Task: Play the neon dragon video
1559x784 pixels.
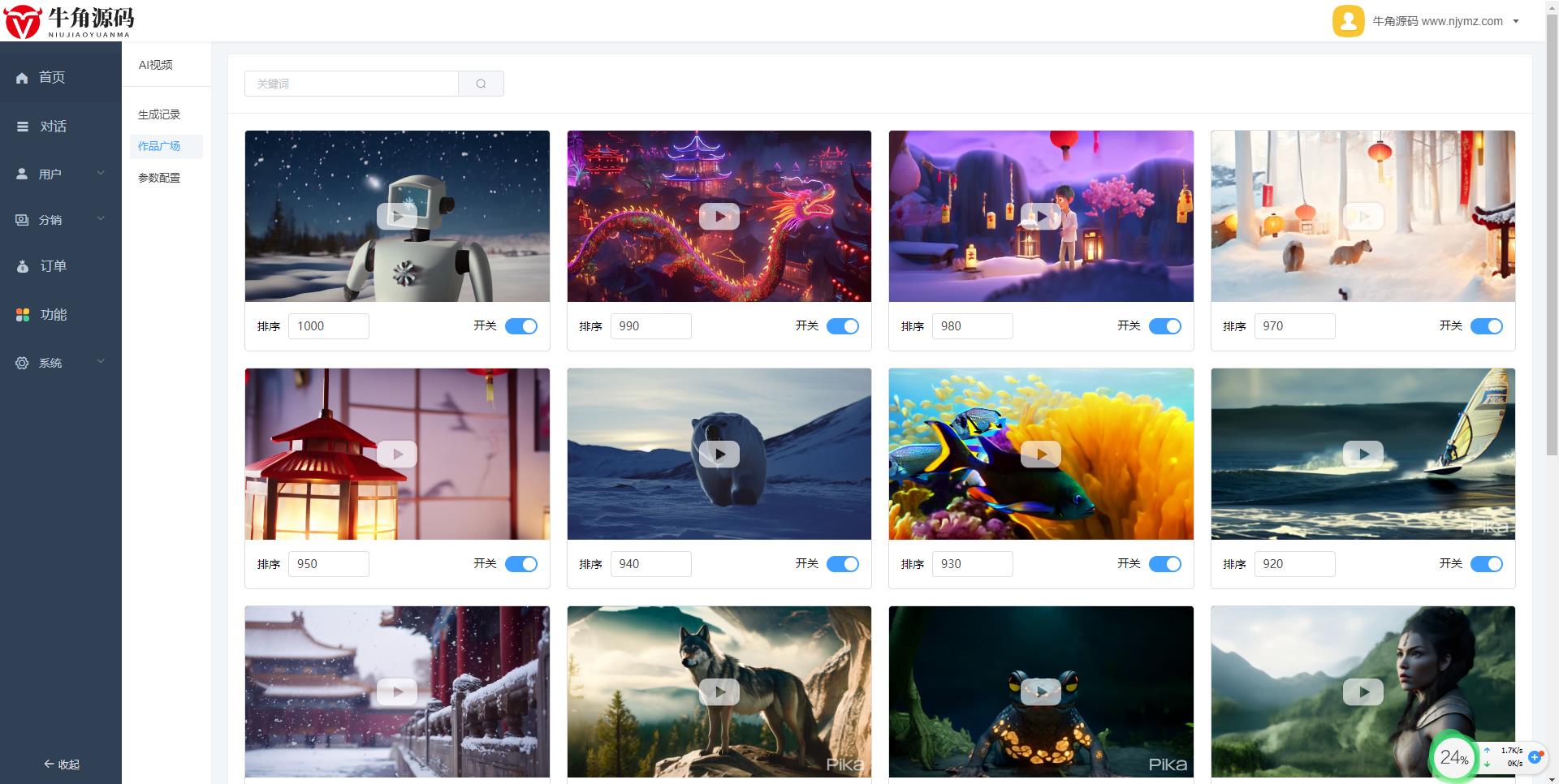Action: (719, 216)
